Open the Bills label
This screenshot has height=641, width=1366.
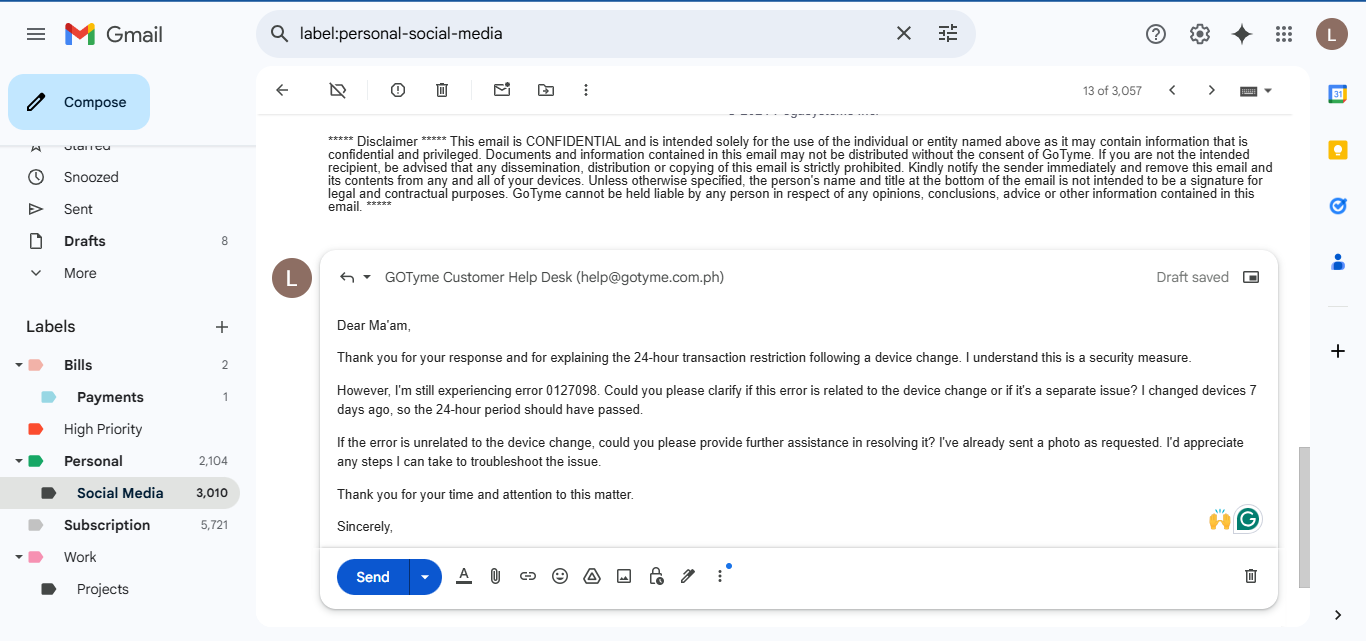click(78, 365)
